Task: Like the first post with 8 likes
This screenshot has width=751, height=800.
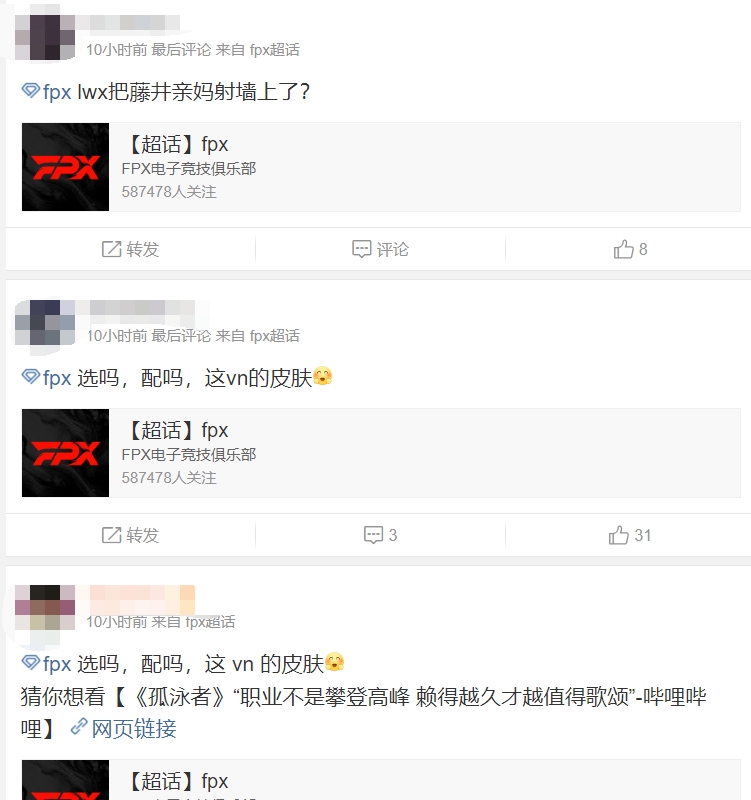Action: [630, 249]
